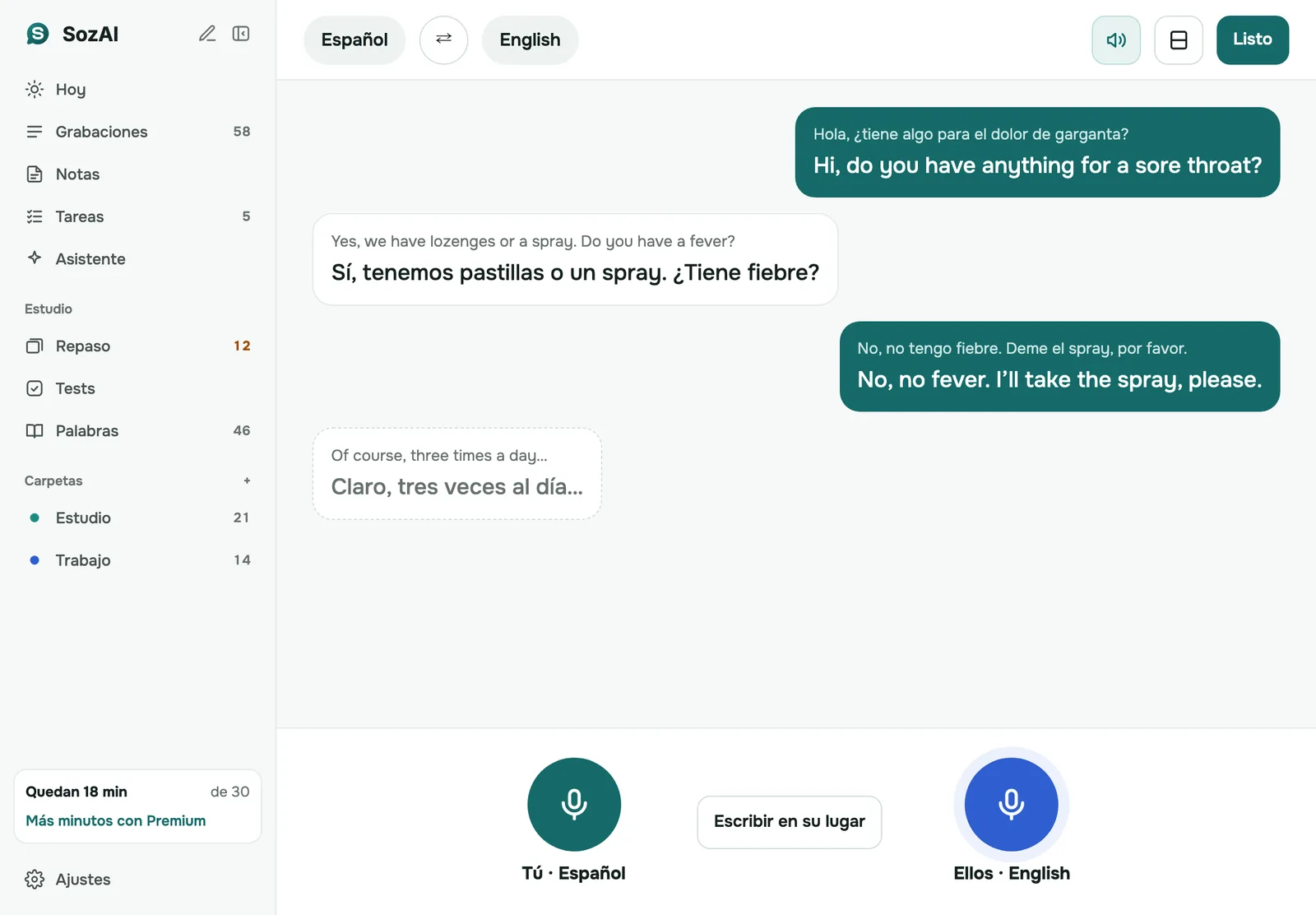
Task: Select the 'I'll take the spray' bubble
Action: [x=1059, y=366]
